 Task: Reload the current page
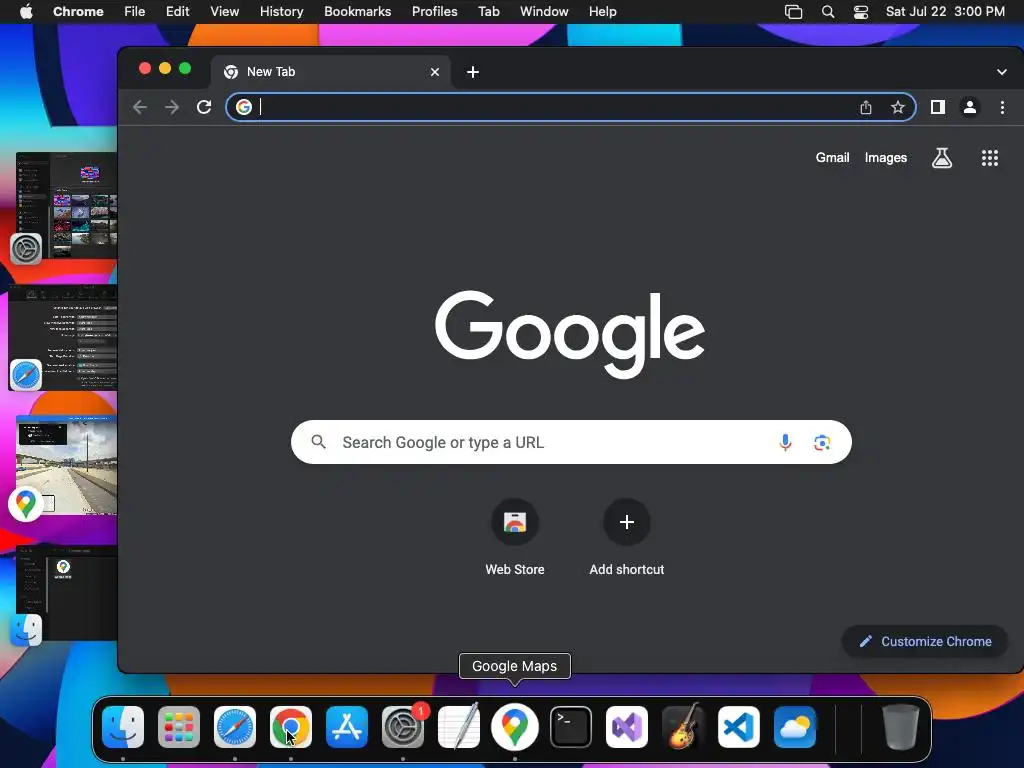coord(204,107)
